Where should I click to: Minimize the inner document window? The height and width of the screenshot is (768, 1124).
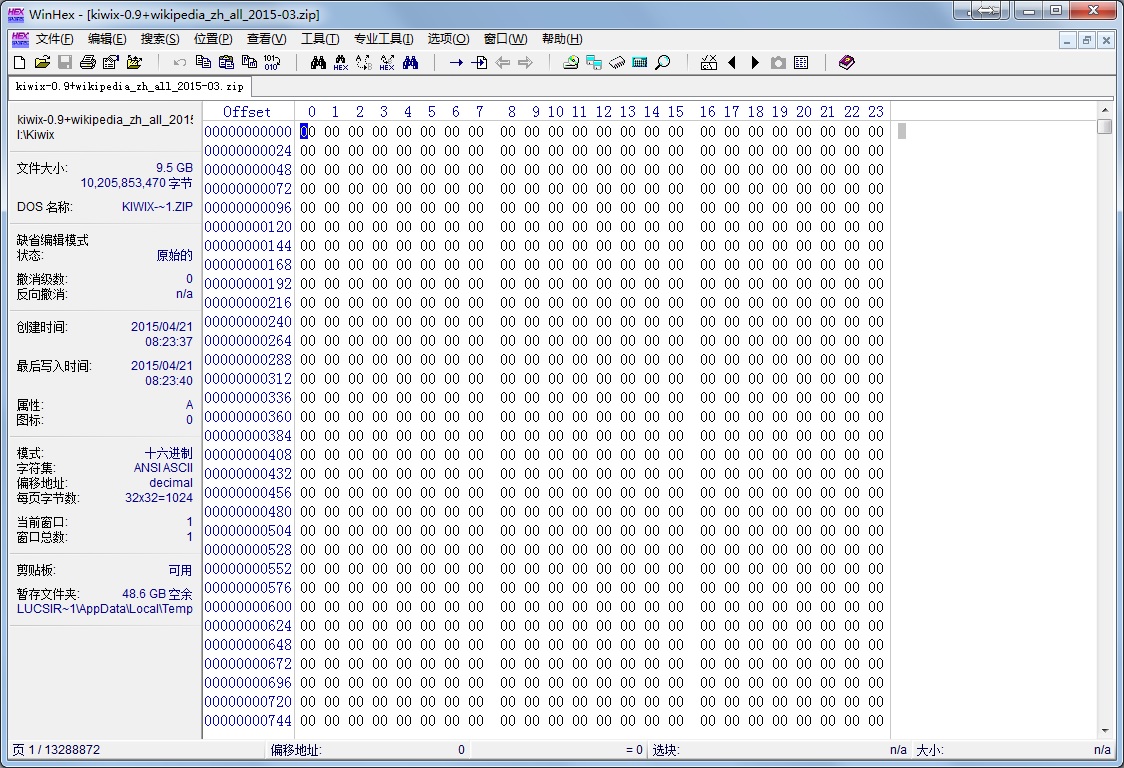click(1067, 40)
